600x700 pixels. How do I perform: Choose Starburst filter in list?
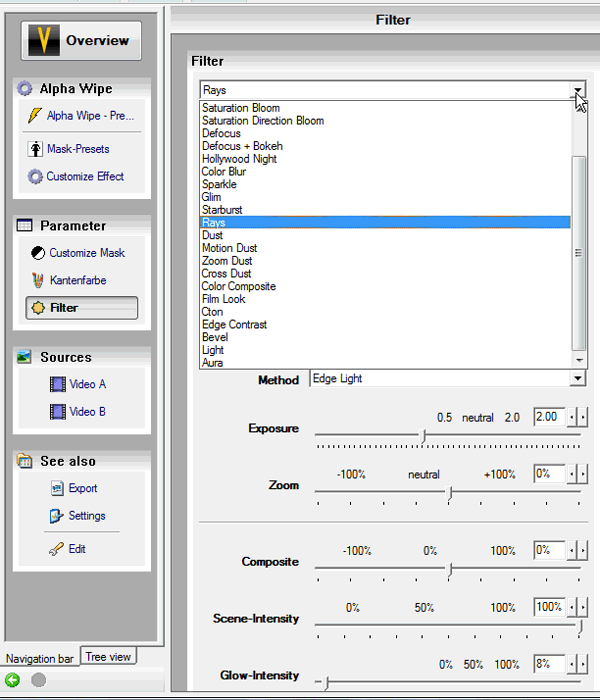[x=222, y=210]
